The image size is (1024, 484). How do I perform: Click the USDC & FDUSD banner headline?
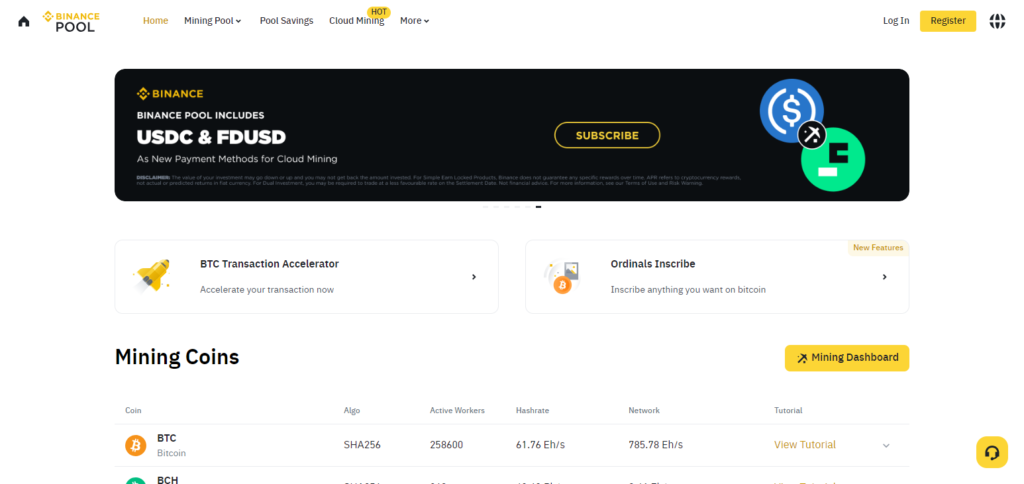click(x=212, y=138)
